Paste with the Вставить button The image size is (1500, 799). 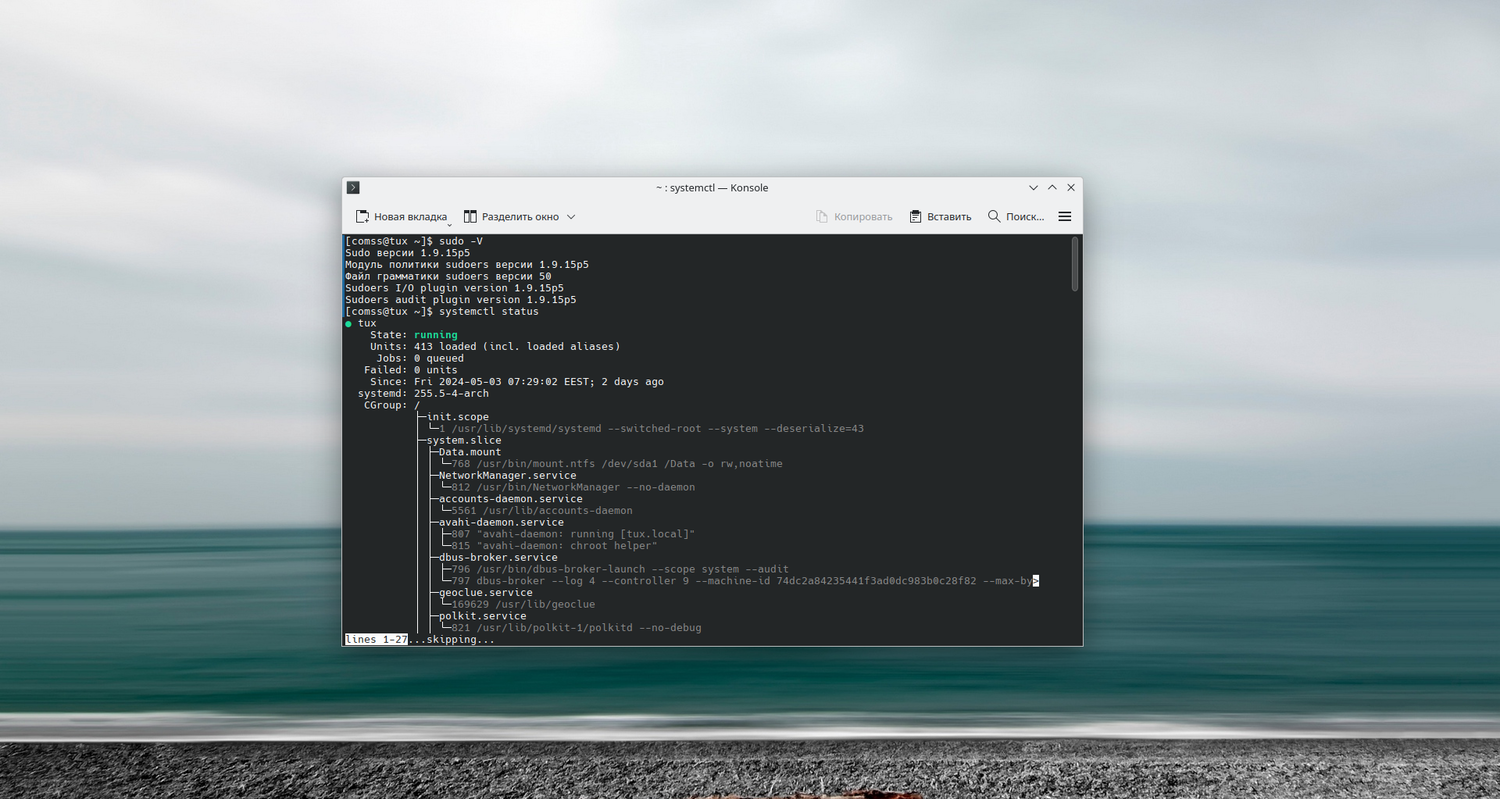[940, 217]
